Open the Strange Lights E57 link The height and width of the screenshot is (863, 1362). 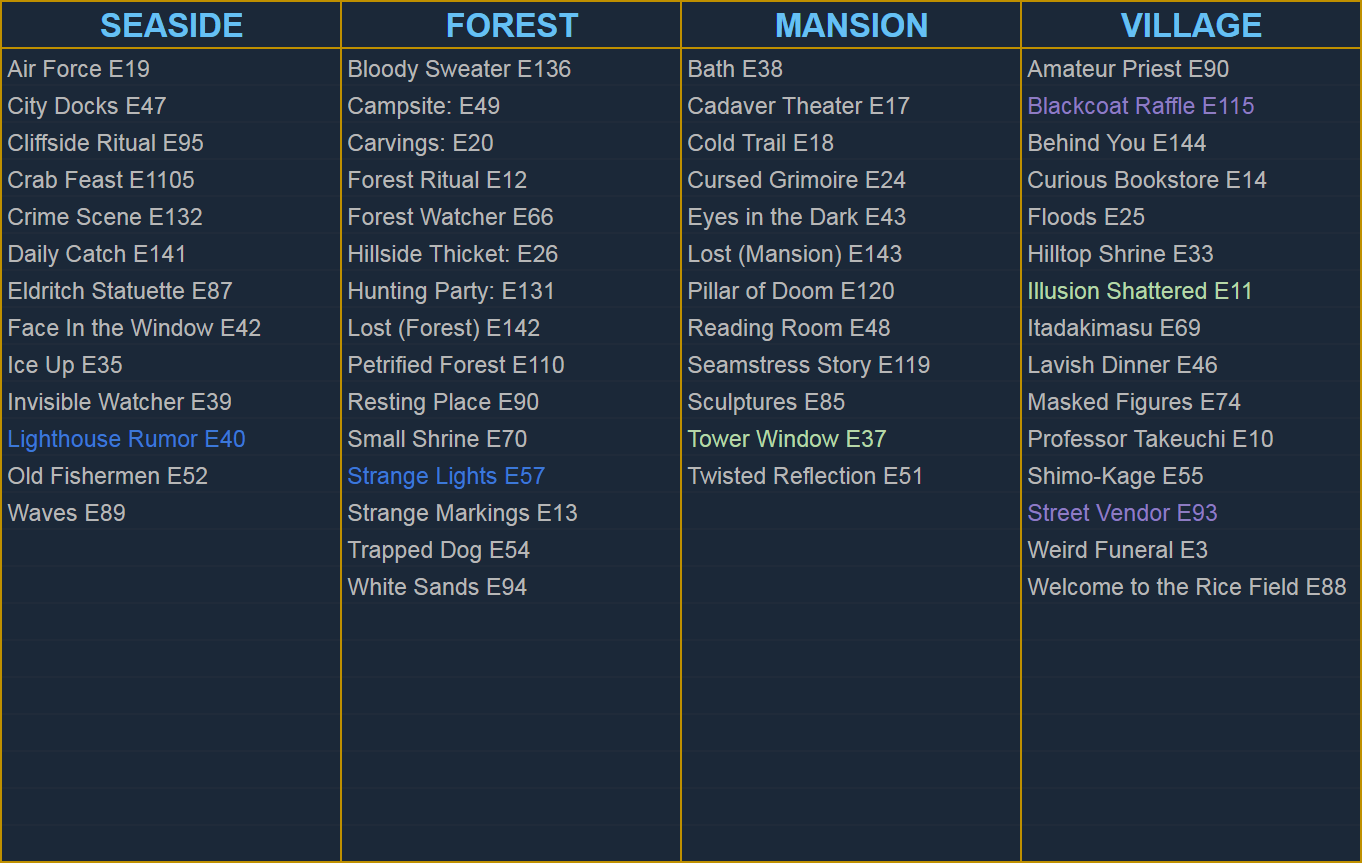point(446,476)
